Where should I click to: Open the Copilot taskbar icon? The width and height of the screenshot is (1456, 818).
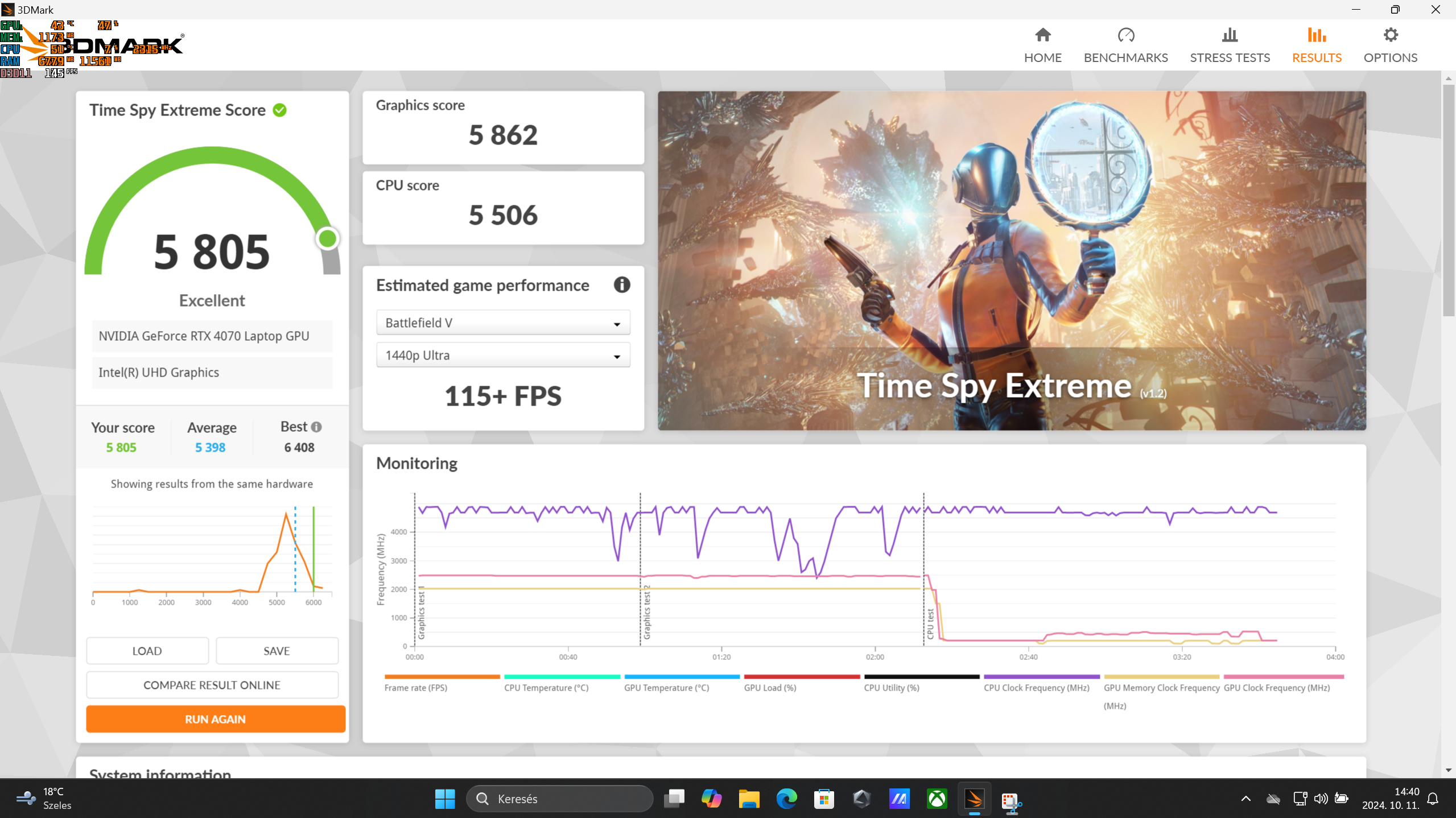pos(711,799)
